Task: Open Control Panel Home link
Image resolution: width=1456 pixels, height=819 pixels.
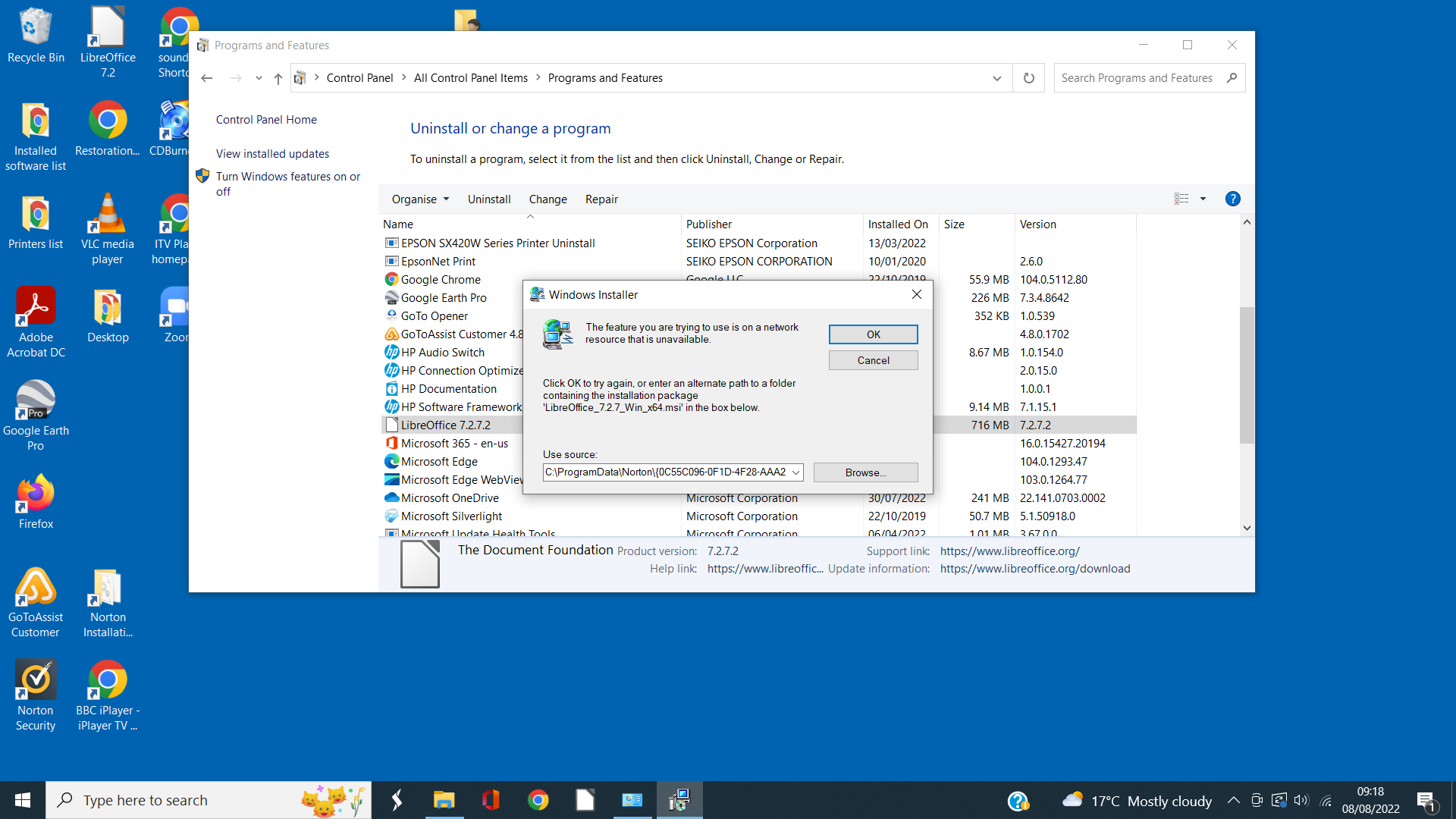Action: 266,120
